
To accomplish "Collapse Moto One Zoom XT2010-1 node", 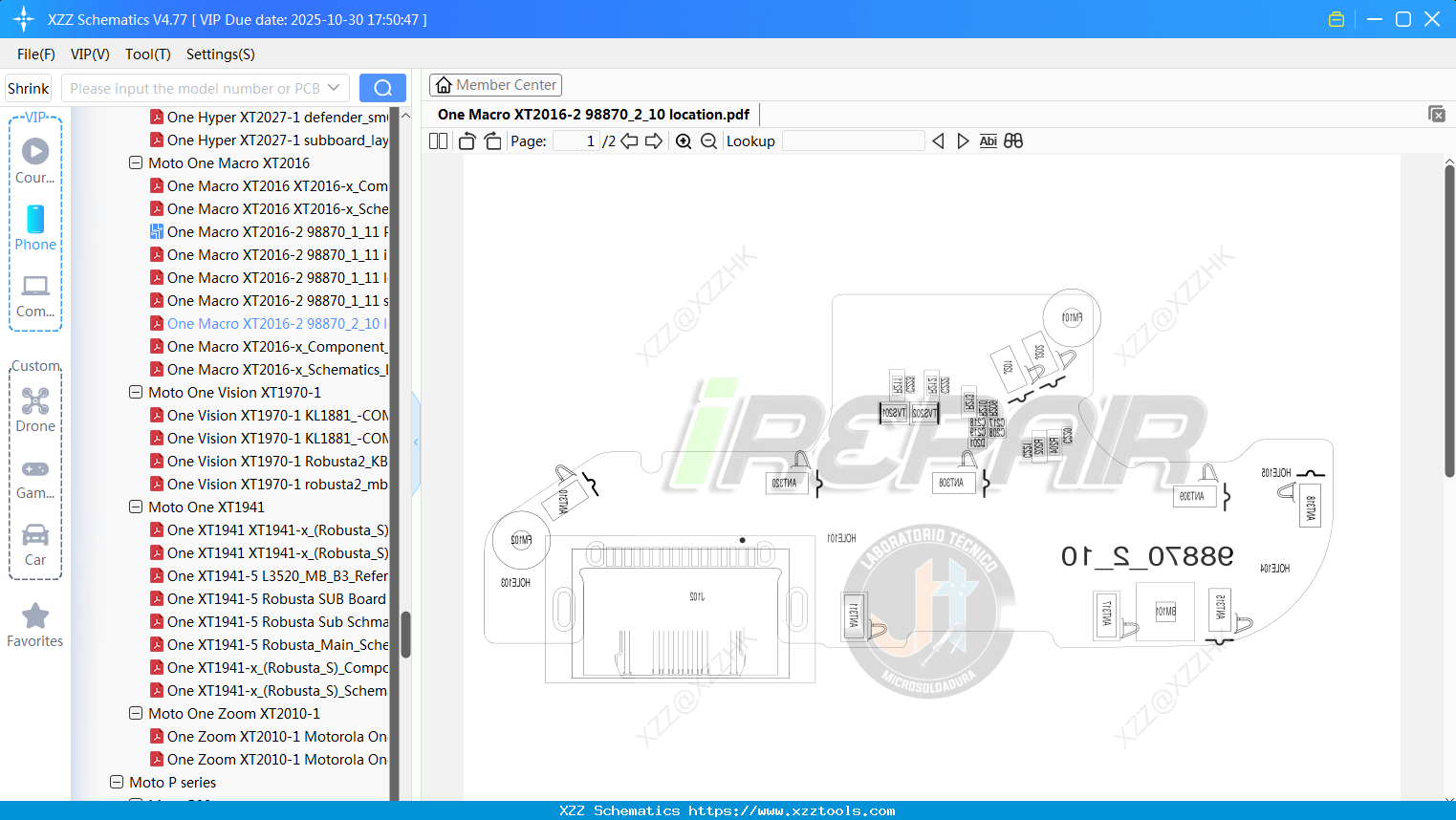I will click(x=136, y=713).
